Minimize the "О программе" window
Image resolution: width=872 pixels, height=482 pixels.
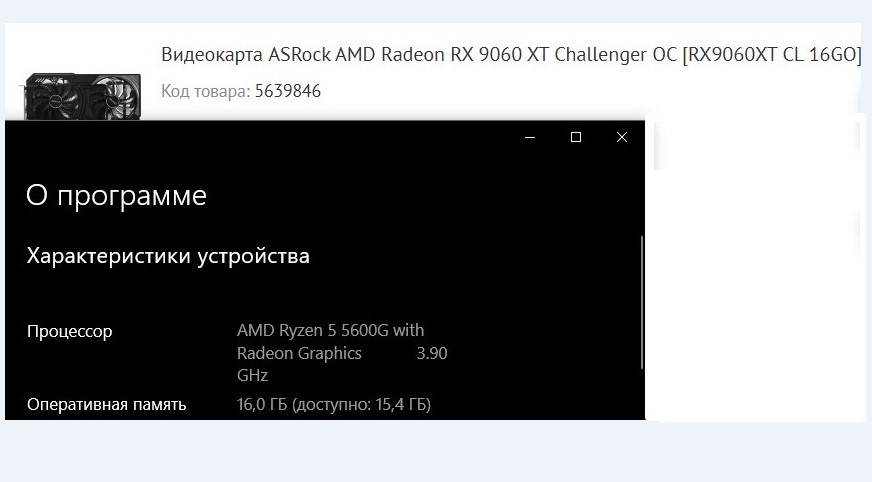tap(530, 138)
